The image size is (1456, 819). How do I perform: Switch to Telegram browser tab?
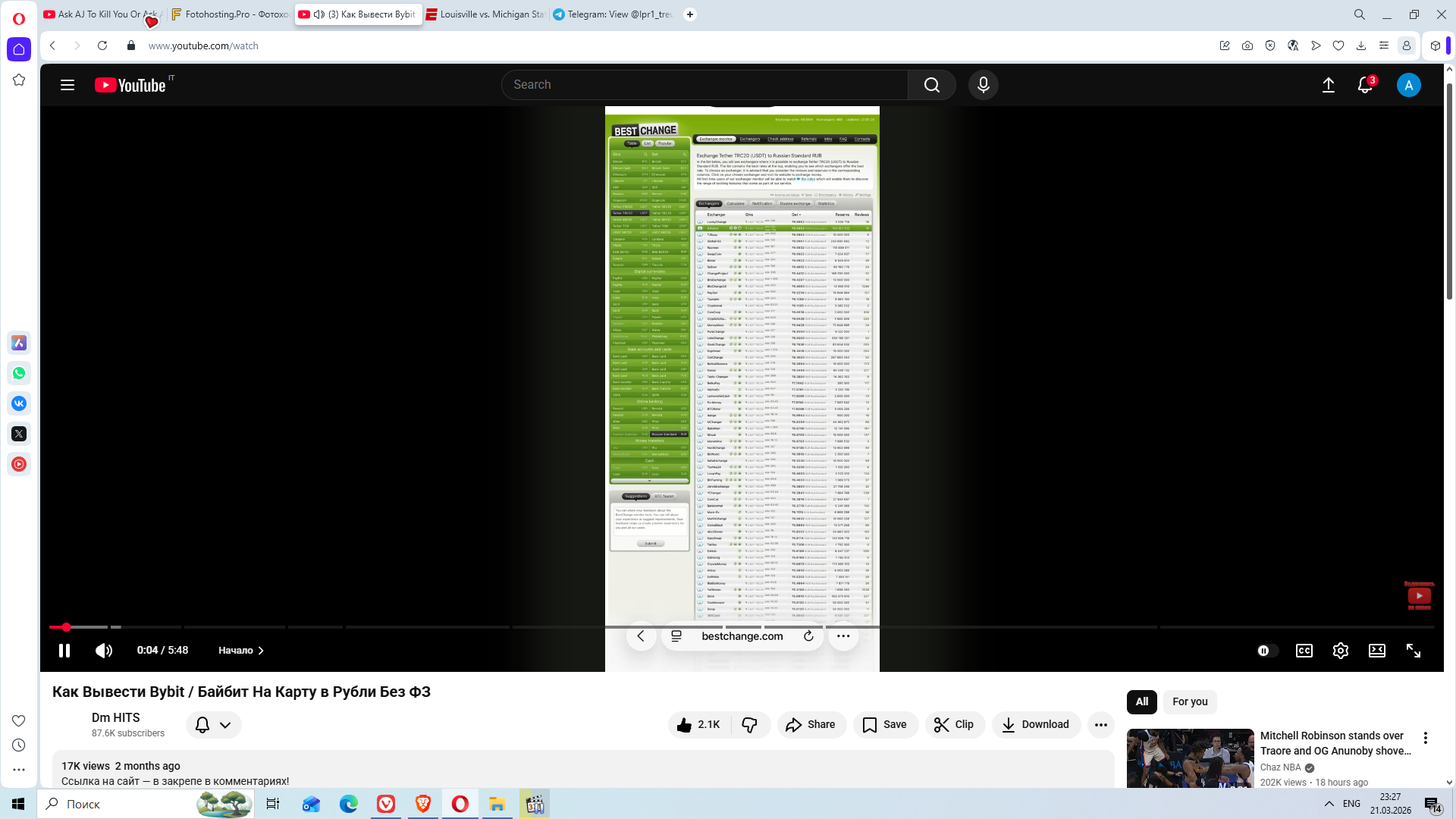613,14
